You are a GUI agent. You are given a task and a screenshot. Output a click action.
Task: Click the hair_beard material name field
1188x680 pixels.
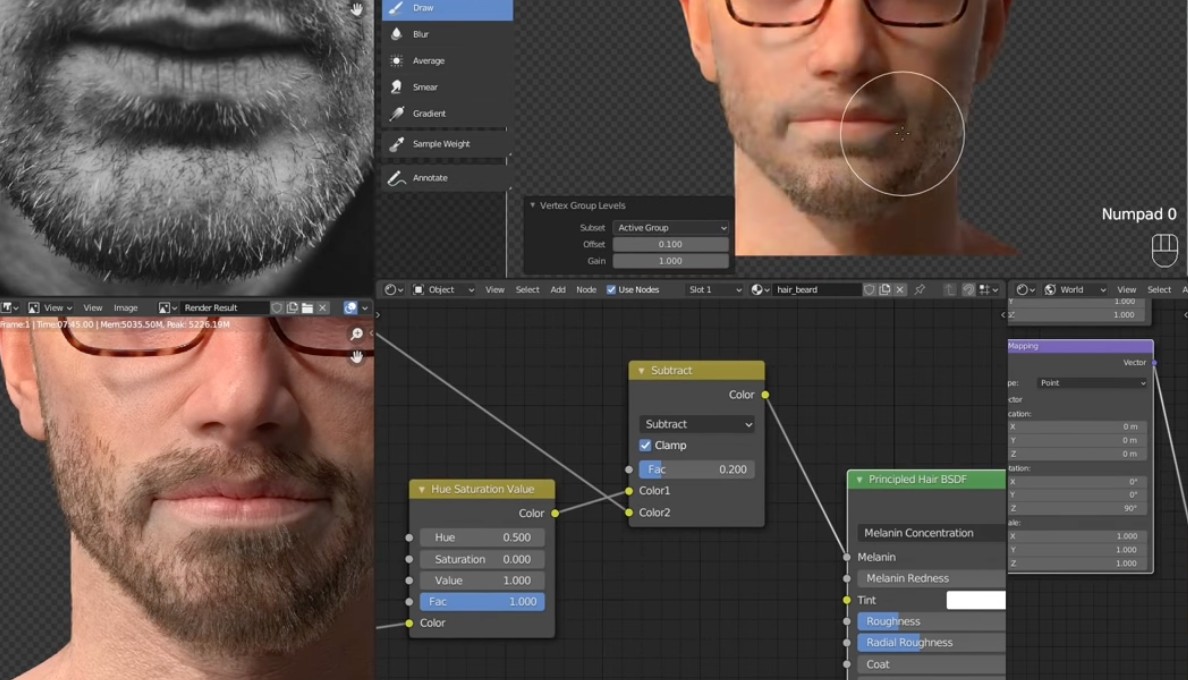tap(815, 290)
